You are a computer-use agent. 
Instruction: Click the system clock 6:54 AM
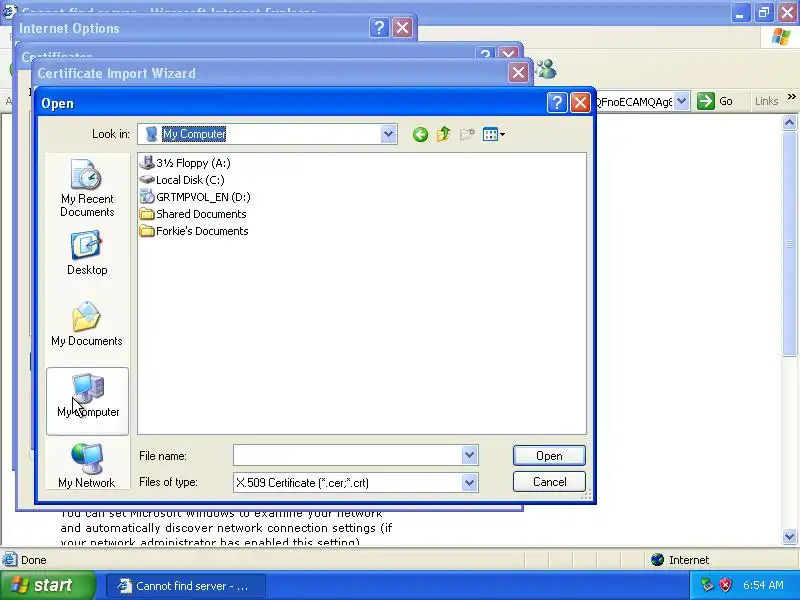click(x=763, y=585)
